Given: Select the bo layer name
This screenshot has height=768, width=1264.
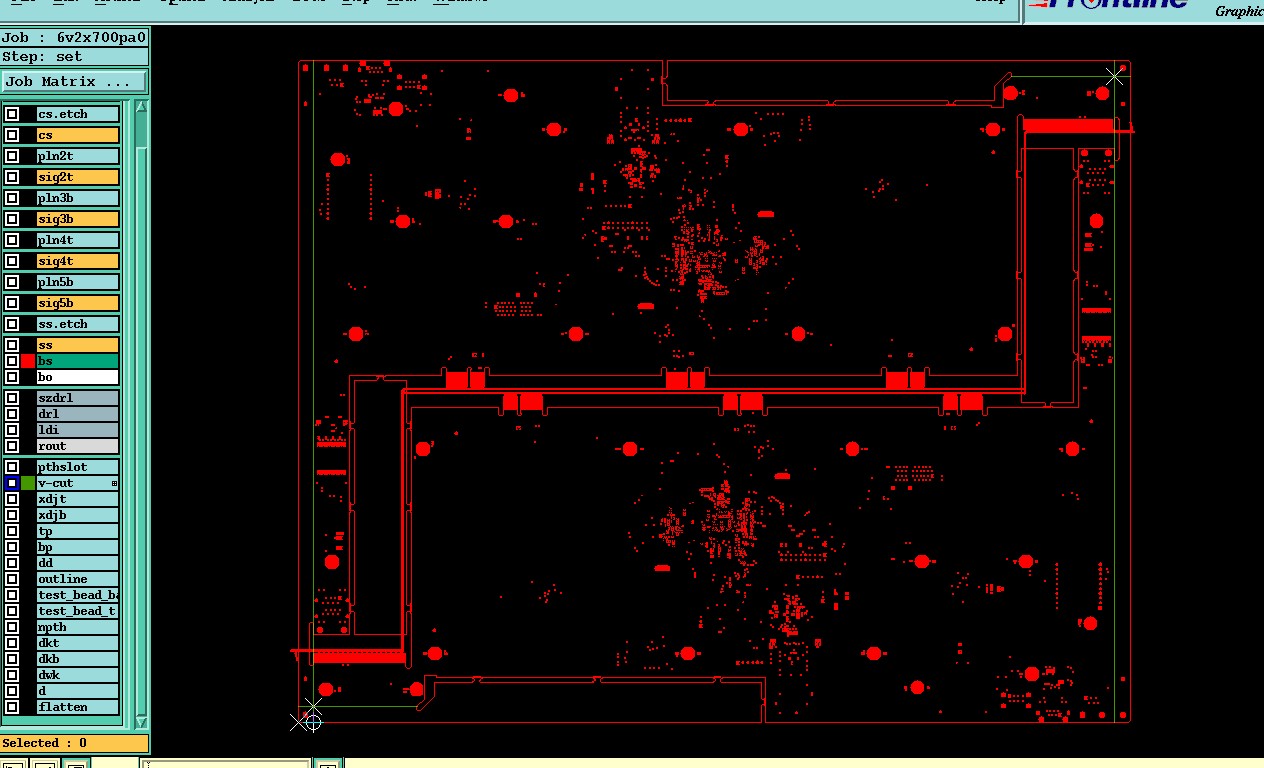Looking at the screenshot, I should coord(78,377).
